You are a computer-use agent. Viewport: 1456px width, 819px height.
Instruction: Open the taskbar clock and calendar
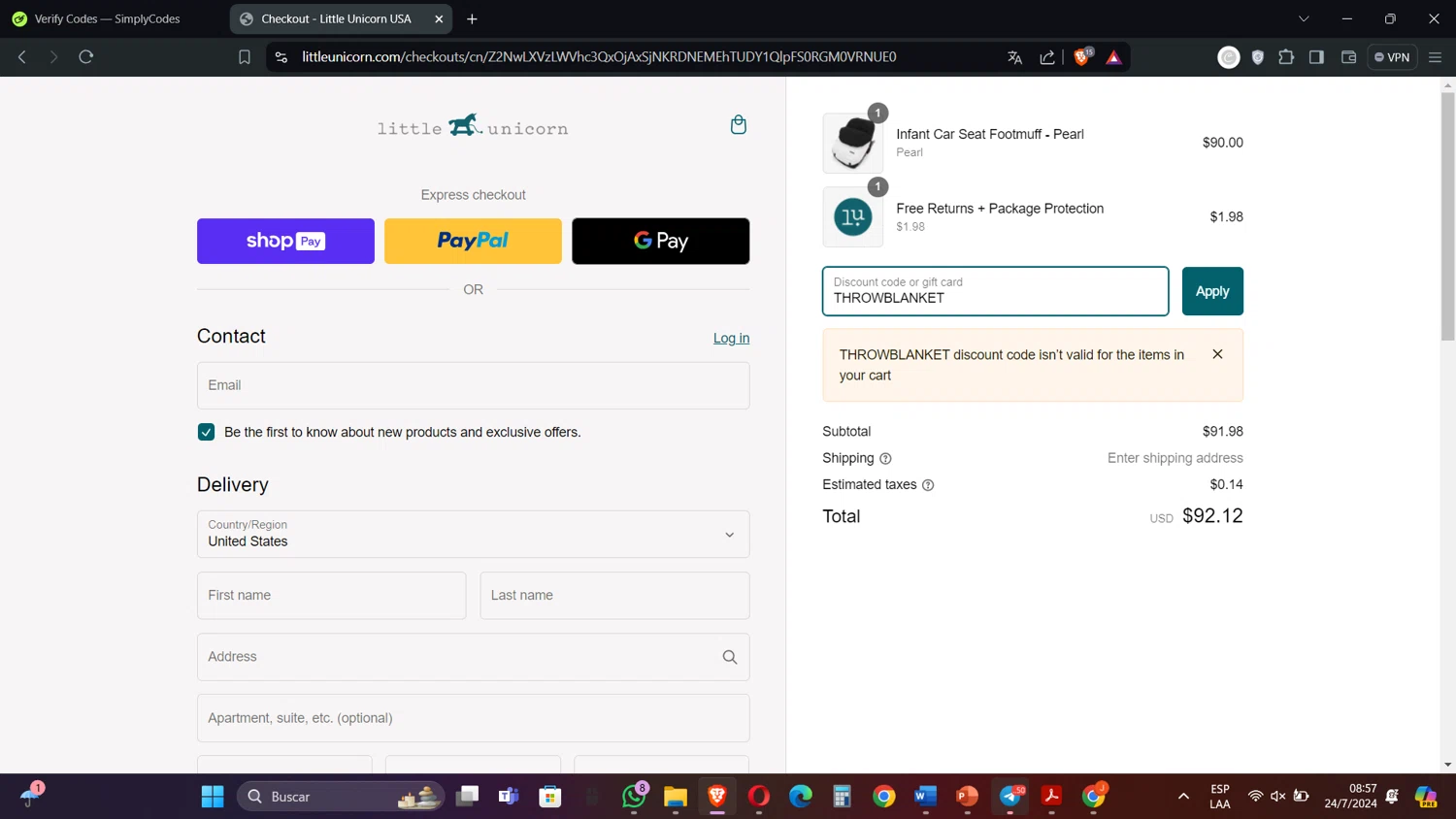1350,797
